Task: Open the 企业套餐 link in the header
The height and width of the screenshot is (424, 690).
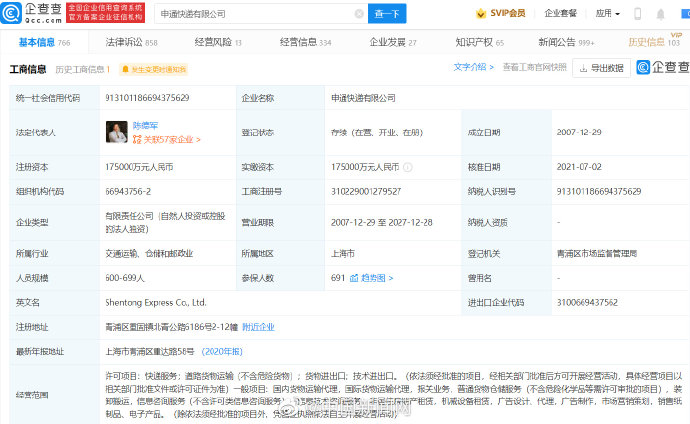Action: tap(561, 14)
